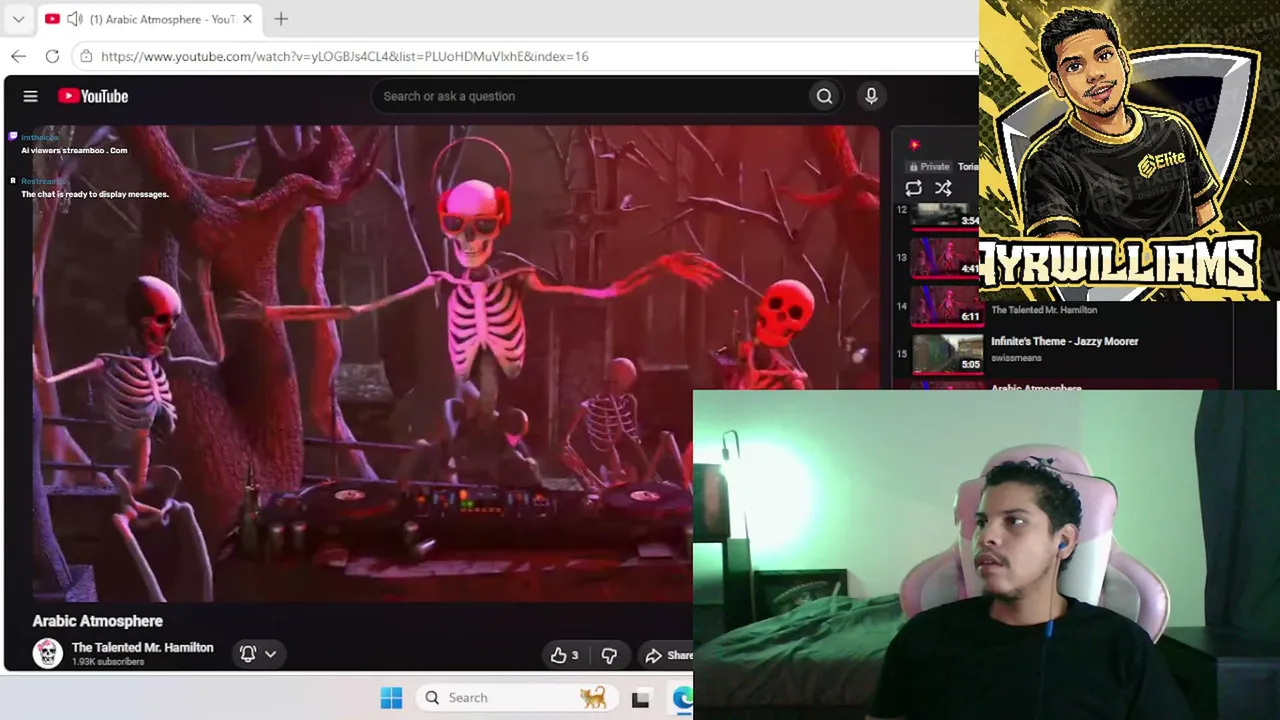
Task: Click the cat search highlight icon
Action: click(593, 697)
